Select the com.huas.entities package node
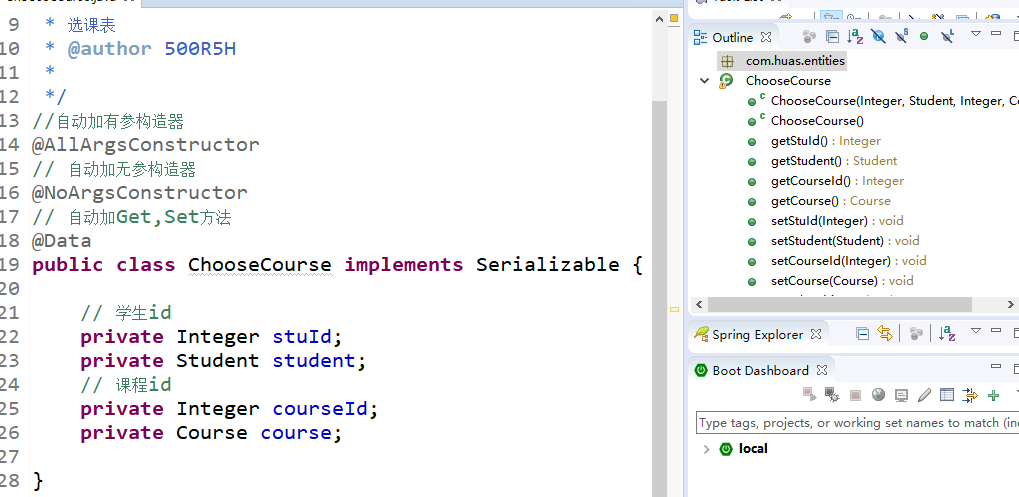 point(795,61)
